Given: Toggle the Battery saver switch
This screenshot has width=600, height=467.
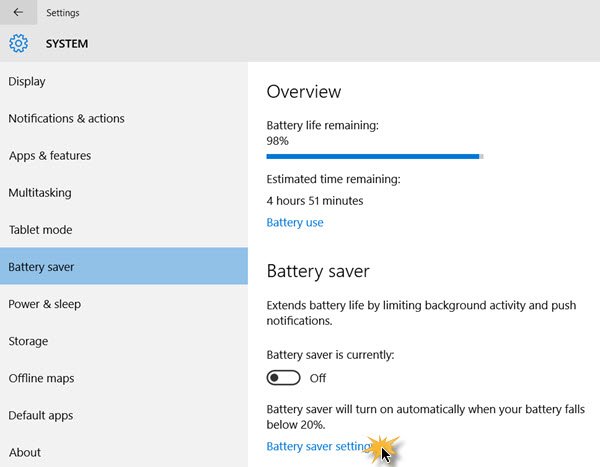Looking at the screenshot, I should coord(284,378).
